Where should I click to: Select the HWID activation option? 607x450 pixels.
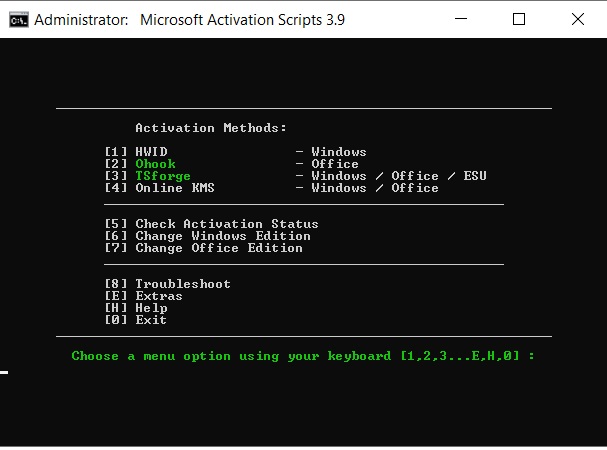point(151,152)
